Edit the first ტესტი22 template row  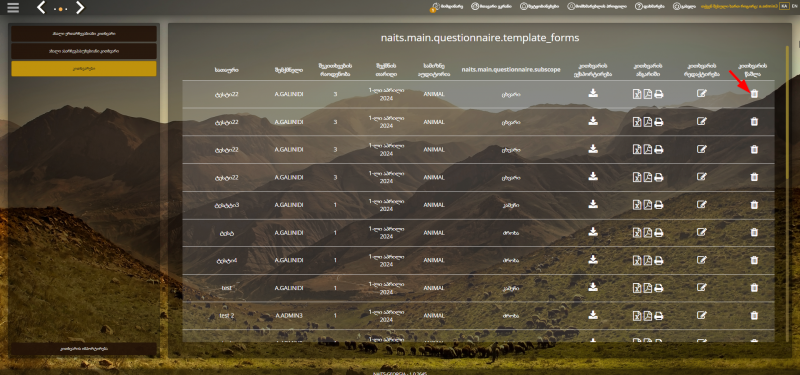tap(702, 94)
